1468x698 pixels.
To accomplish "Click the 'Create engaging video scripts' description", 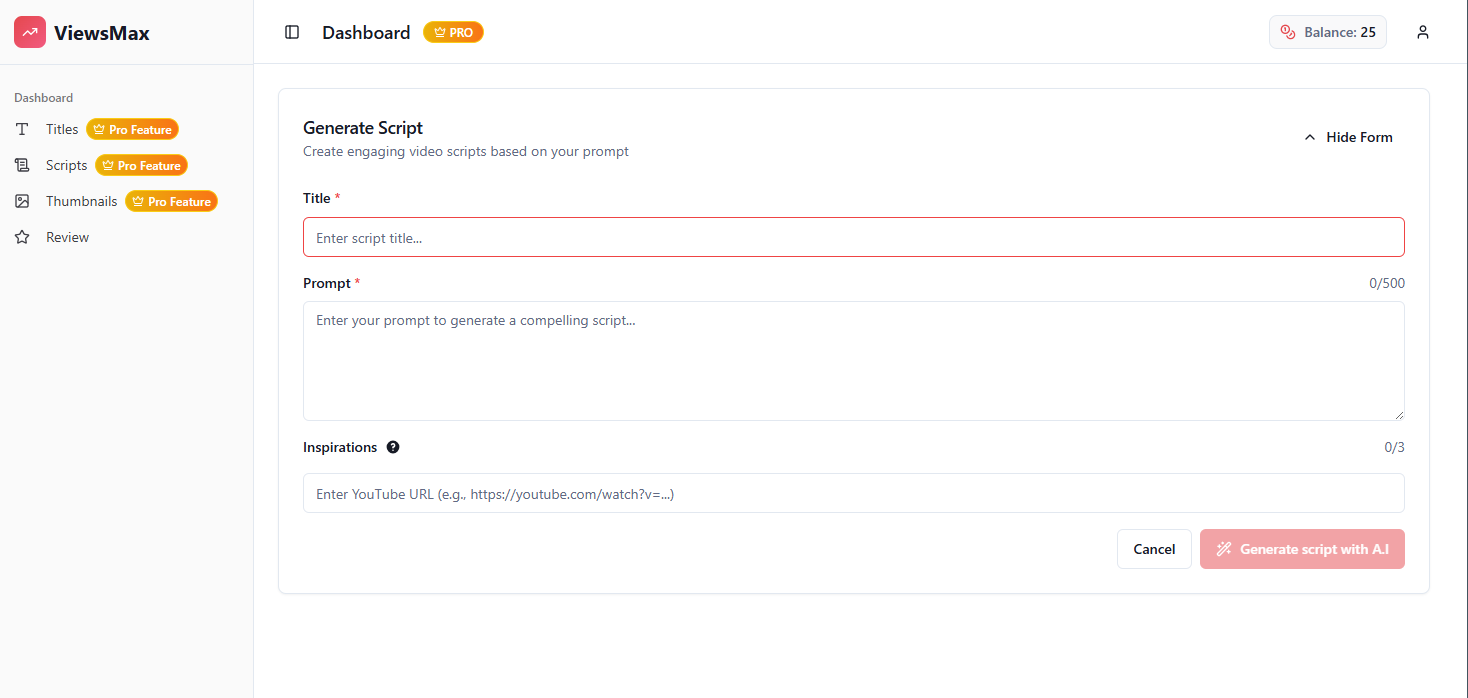I will point(466,152).
